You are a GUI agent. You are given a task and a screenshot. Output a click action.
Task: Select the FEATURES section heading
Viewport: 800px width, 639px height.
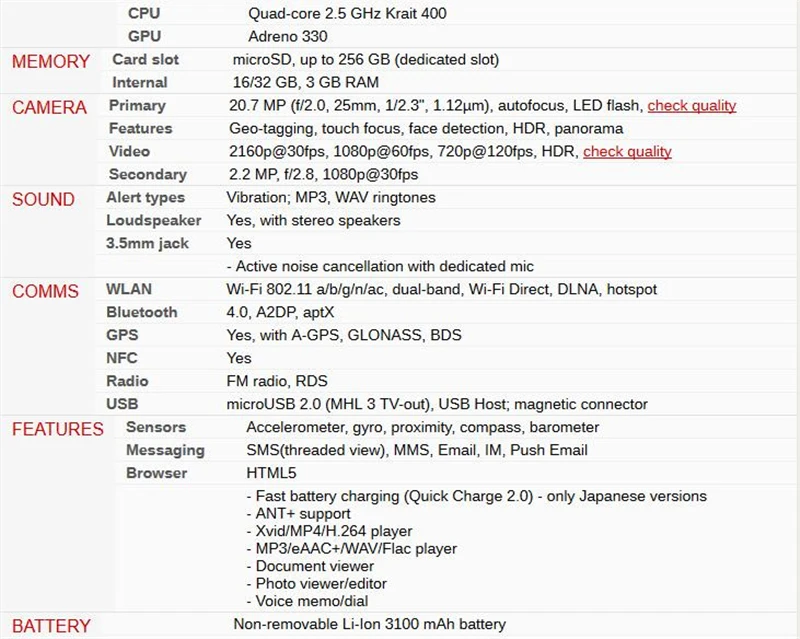click(x=58, y=429)
